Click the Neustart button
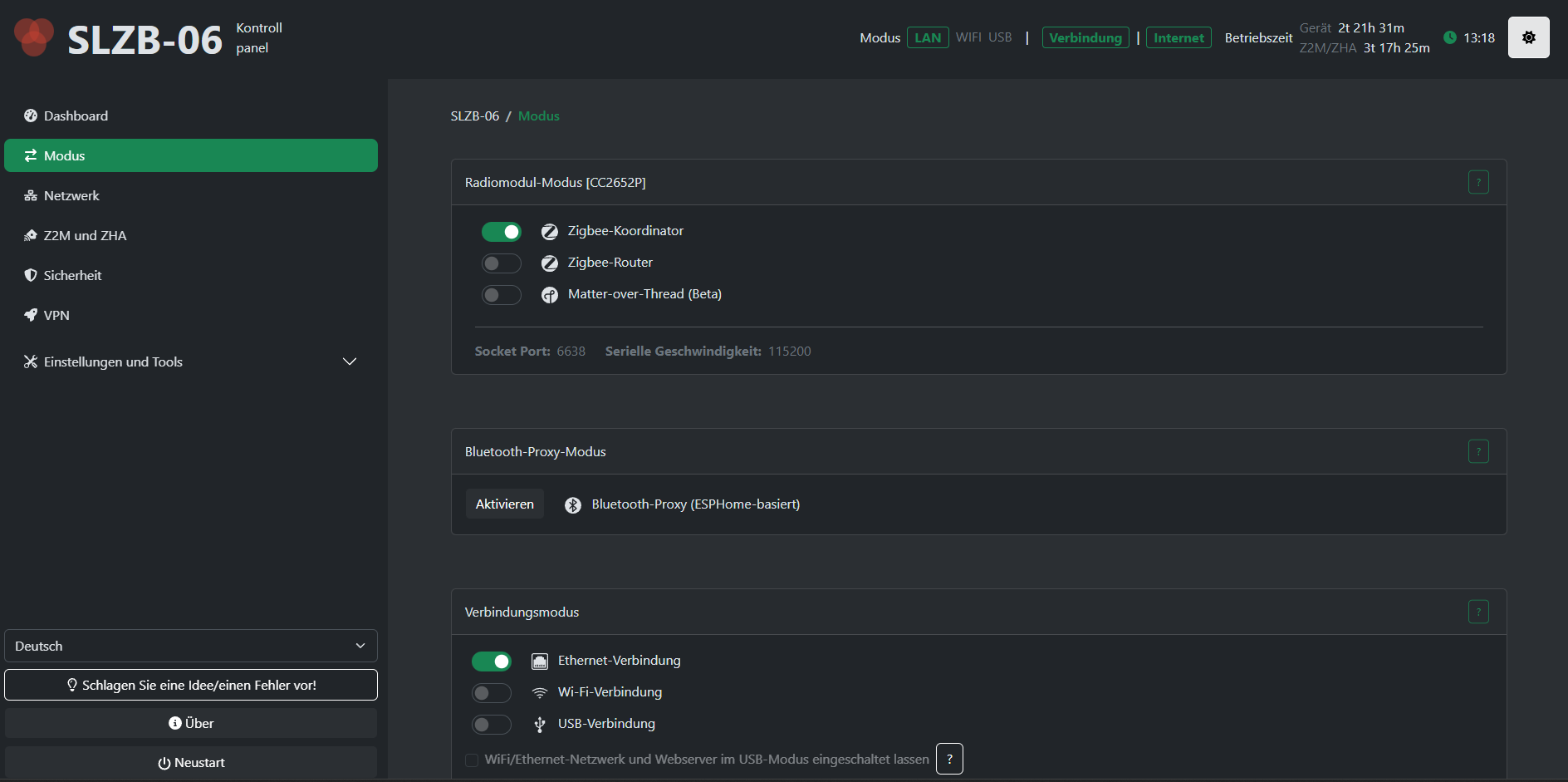This screenshot has width=1568, height=782. [191, 762]
